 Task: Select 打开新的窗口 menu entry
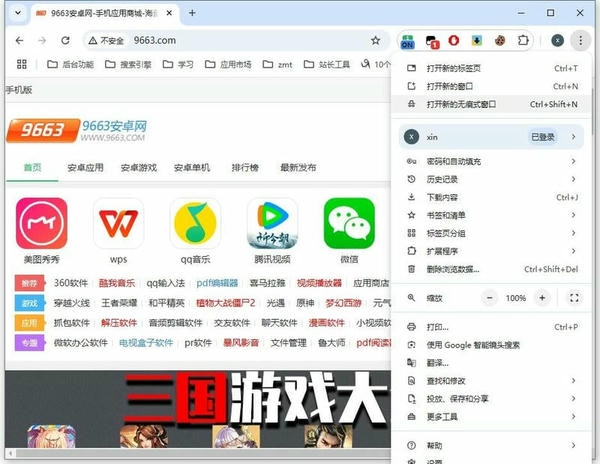[491, 86]
